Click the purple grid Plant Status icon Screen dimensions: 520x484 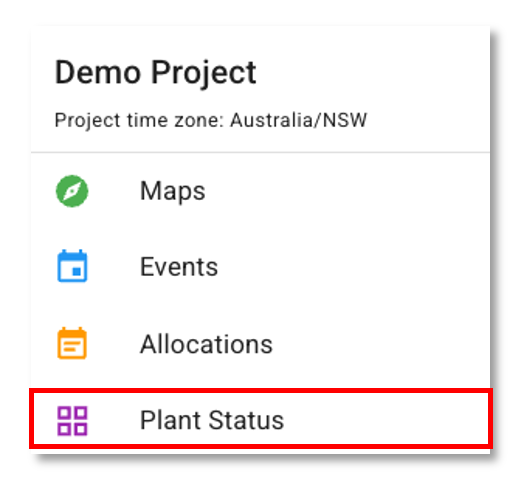point(72,421)
